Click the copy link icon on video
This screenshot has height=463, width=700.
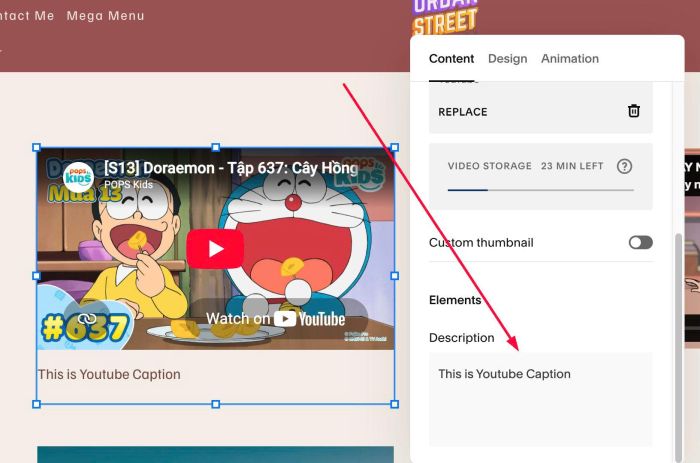coord(87,318)
